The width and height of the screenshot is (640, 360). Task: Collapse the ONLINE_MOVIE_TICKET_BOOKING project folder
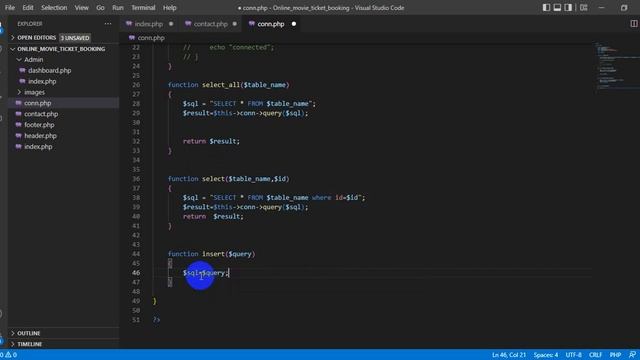pyautogui.click(x=61, y=49)
